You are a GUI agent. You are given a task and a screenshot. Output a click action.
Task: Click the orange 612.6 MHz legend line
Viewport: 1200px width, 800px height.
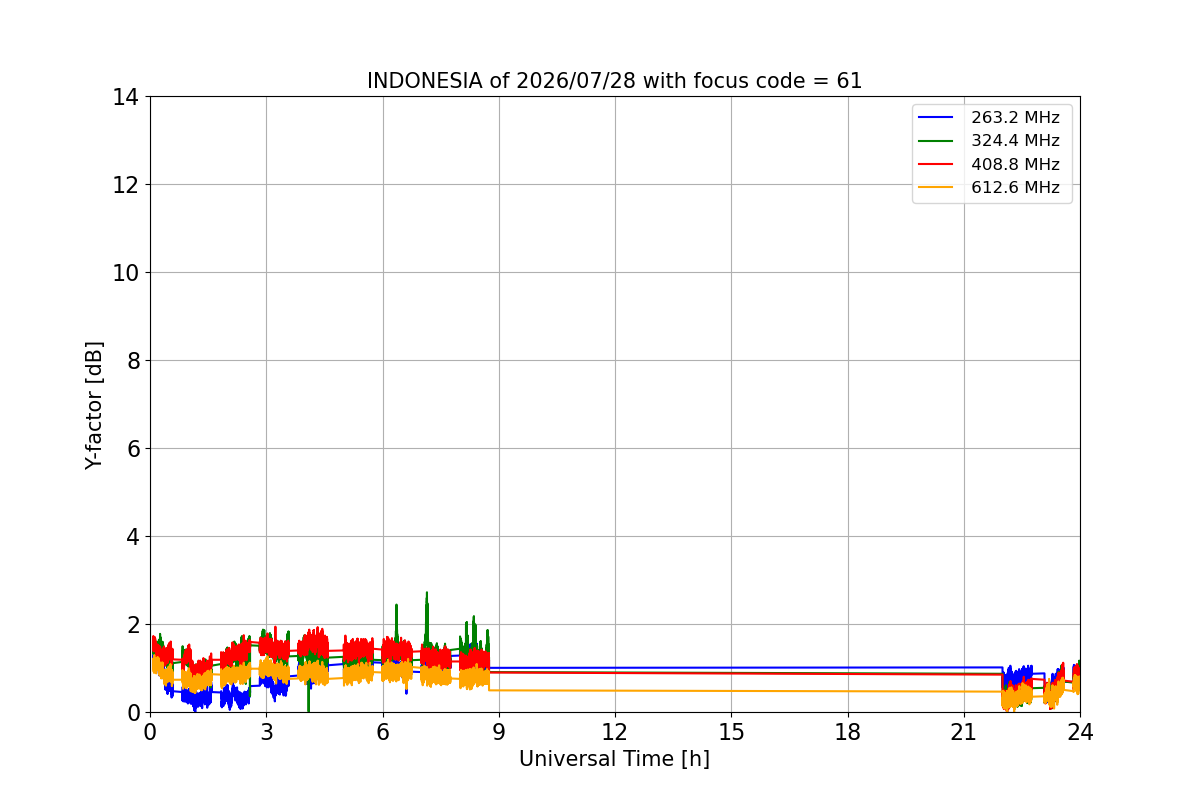click(936, 188)
